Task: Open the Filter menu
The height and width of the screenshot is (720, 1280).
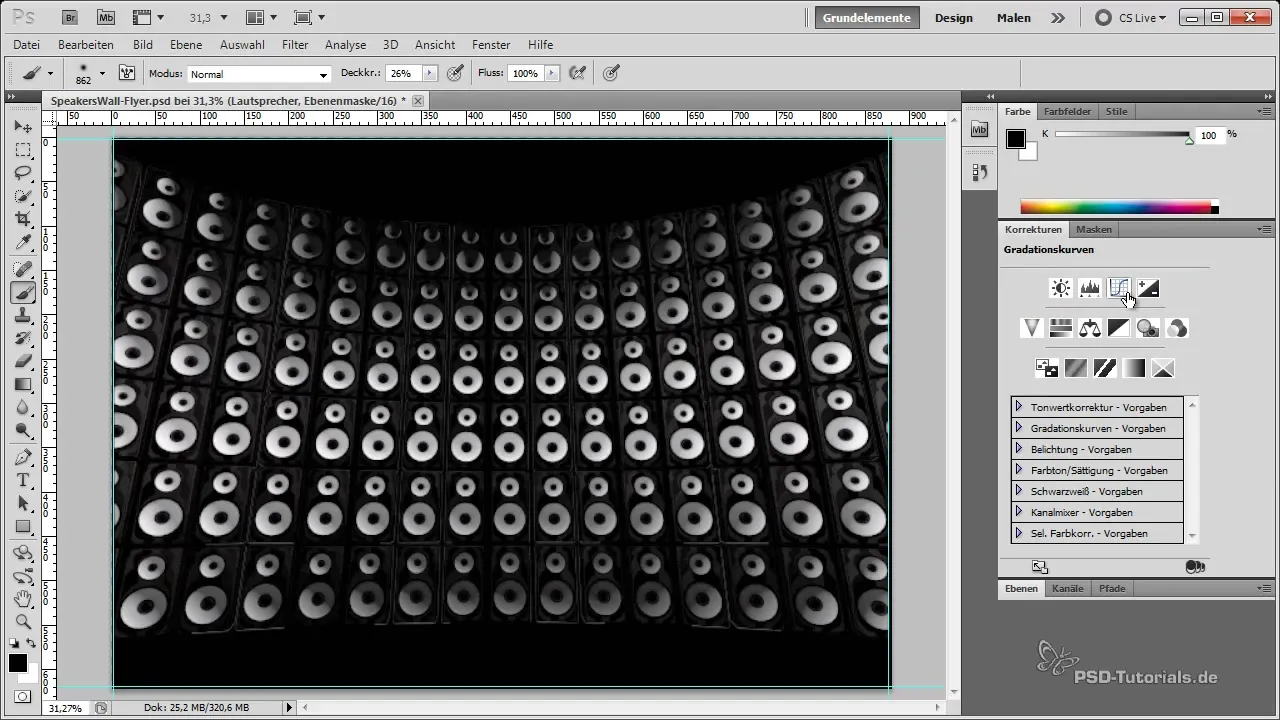Action: (295, 45)
